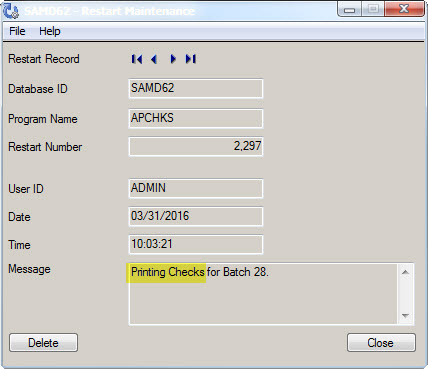Open the File menu
This screenshot has width=428, height=369.
pos(17,31)
